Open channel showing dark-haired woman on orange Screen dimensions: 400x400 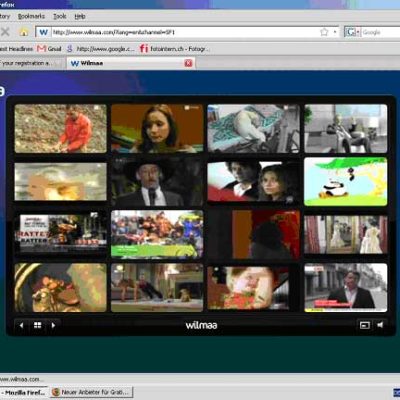click(157, 128)
